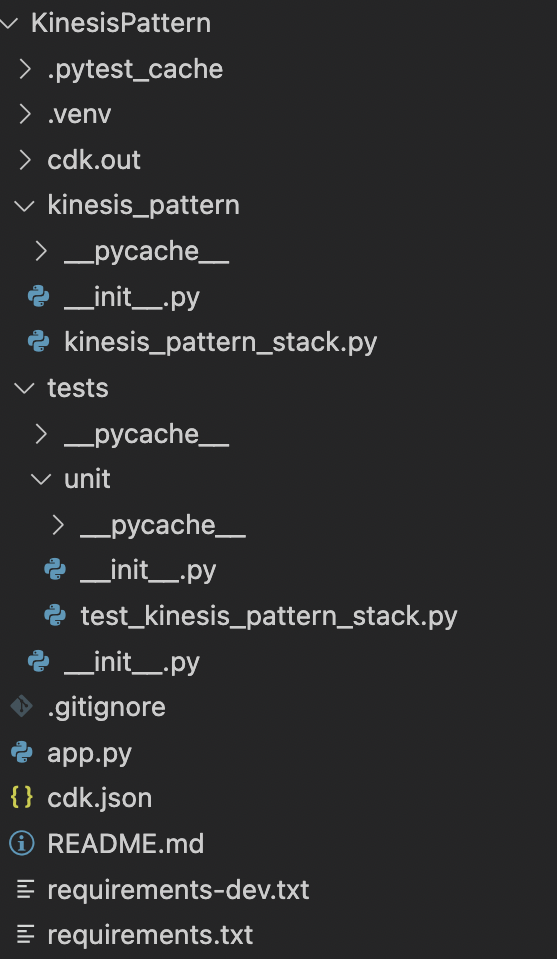Screen dimensions: 557x959
Task: Open the requirements-dev.txt file
Action: pos(178,890)
